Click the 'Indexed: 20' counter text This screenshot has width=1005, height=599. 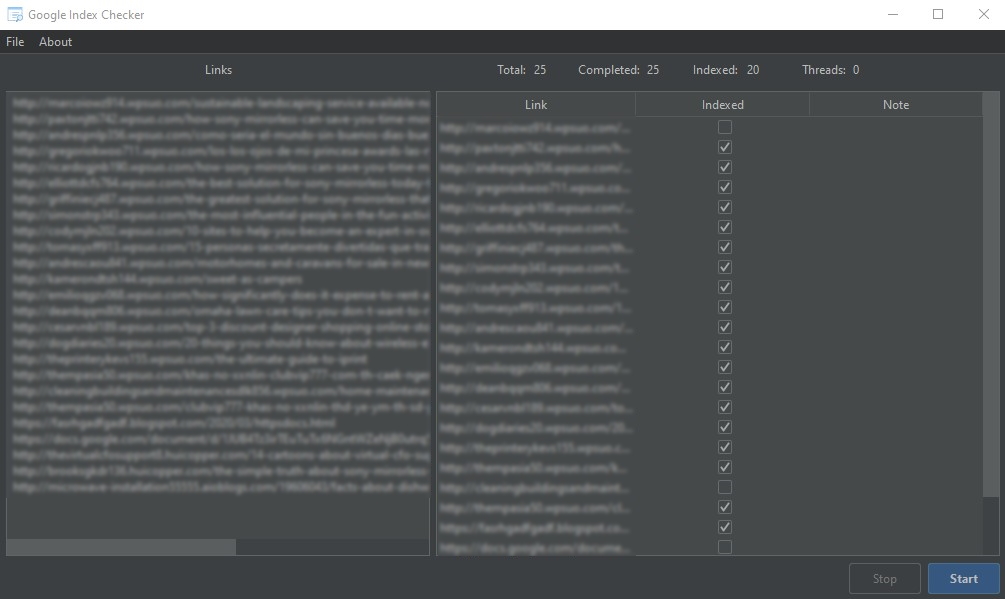[x=726, y=70]
